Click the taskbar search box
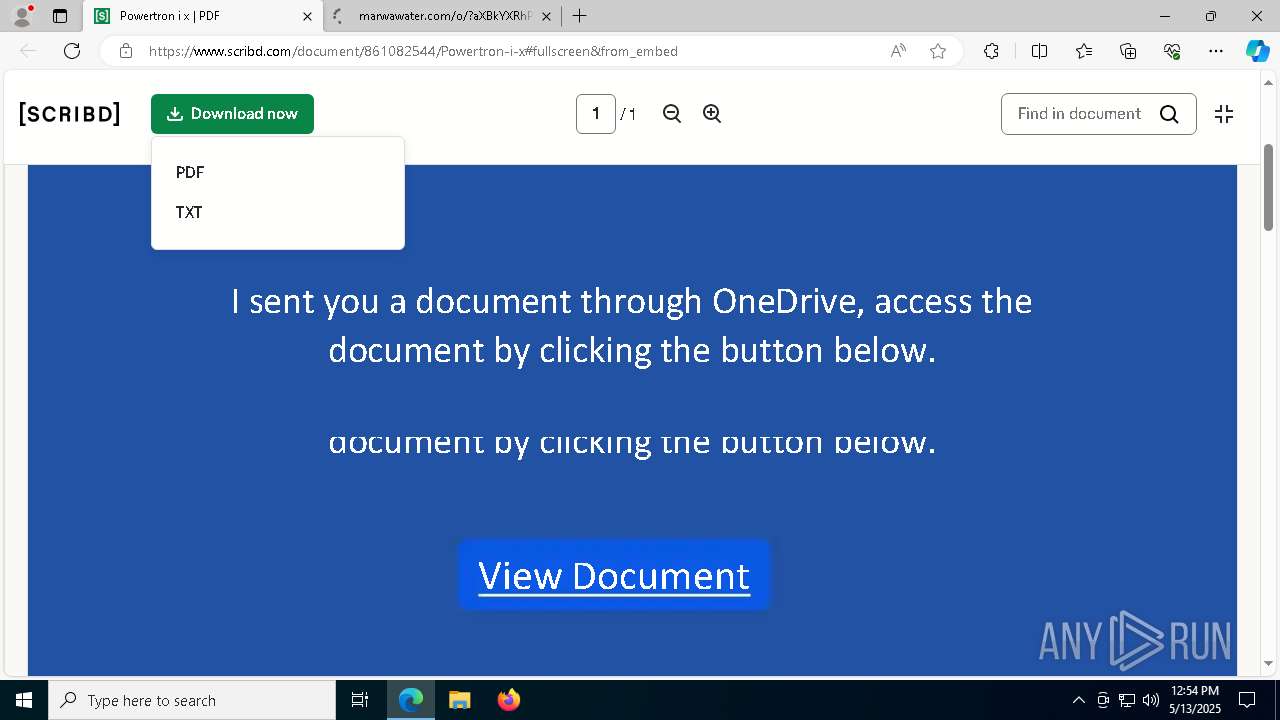1280x720 pixels. [192, 700]
